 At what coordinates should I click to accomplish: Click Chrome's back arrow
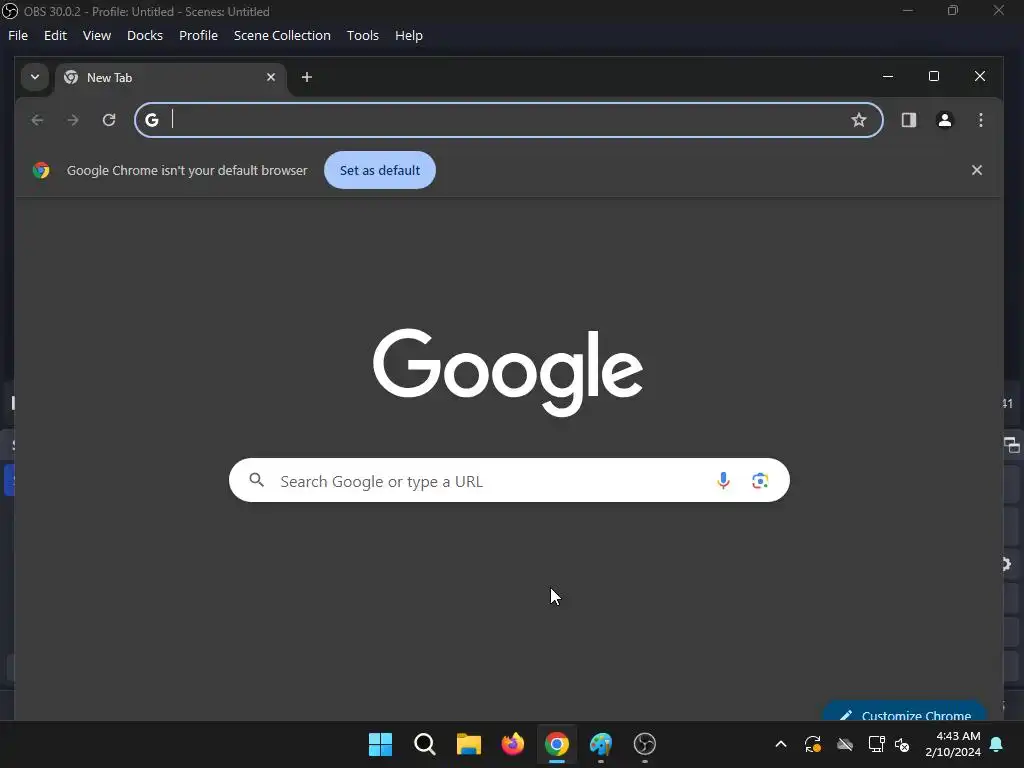coord(37,120)
